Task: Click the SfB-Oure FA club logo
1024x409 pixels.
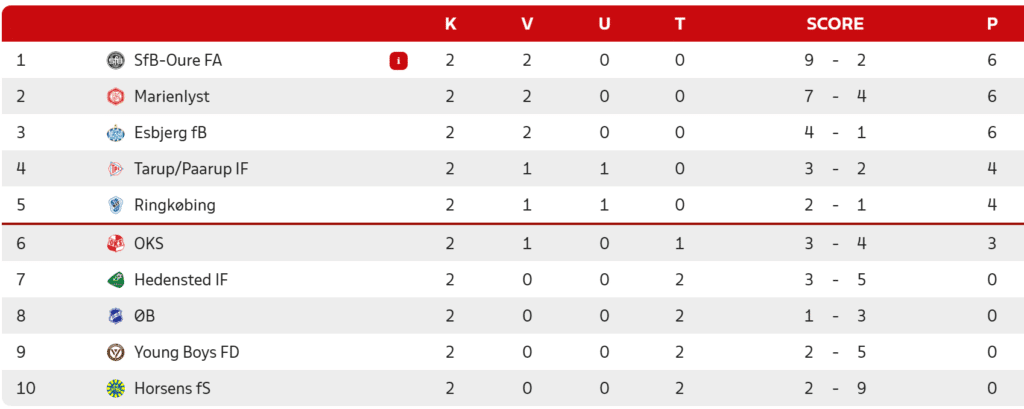Action: coord(115,61)
